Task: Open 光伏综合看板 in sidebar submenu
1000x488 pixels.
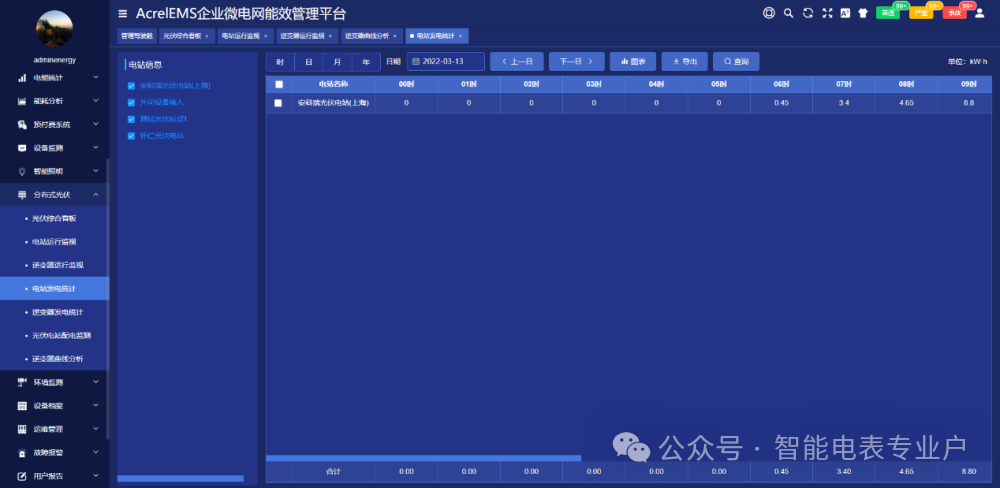Action: click(54, 218)
